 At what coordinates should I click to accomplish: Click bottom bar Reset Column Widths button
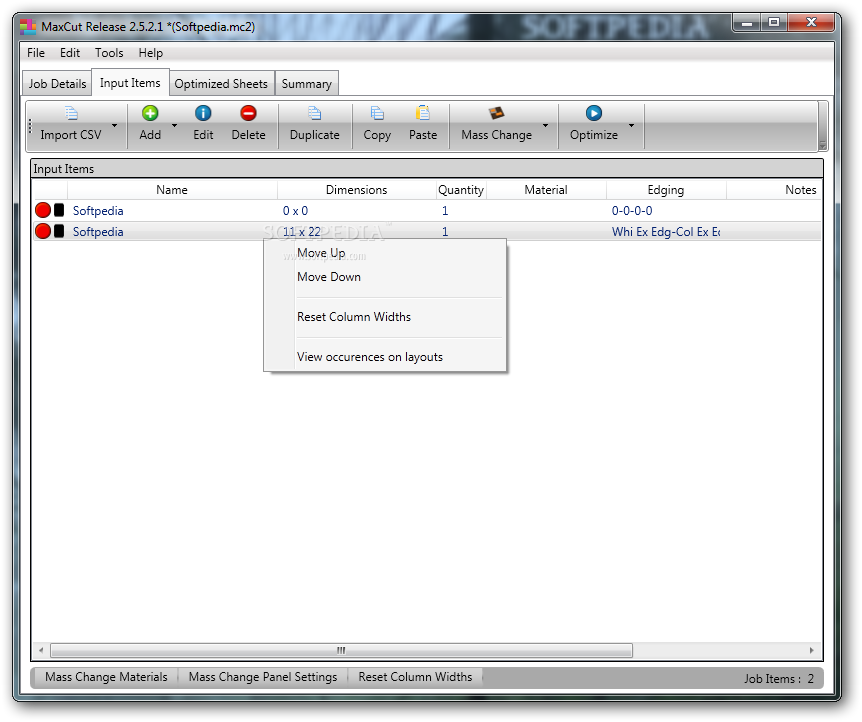point(415,677)
